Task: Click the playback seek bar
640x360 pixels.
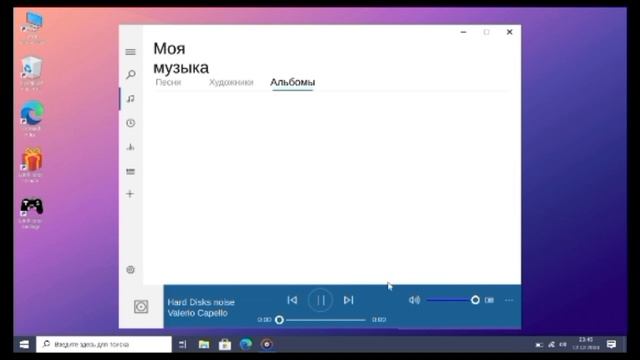Action: 322,320
